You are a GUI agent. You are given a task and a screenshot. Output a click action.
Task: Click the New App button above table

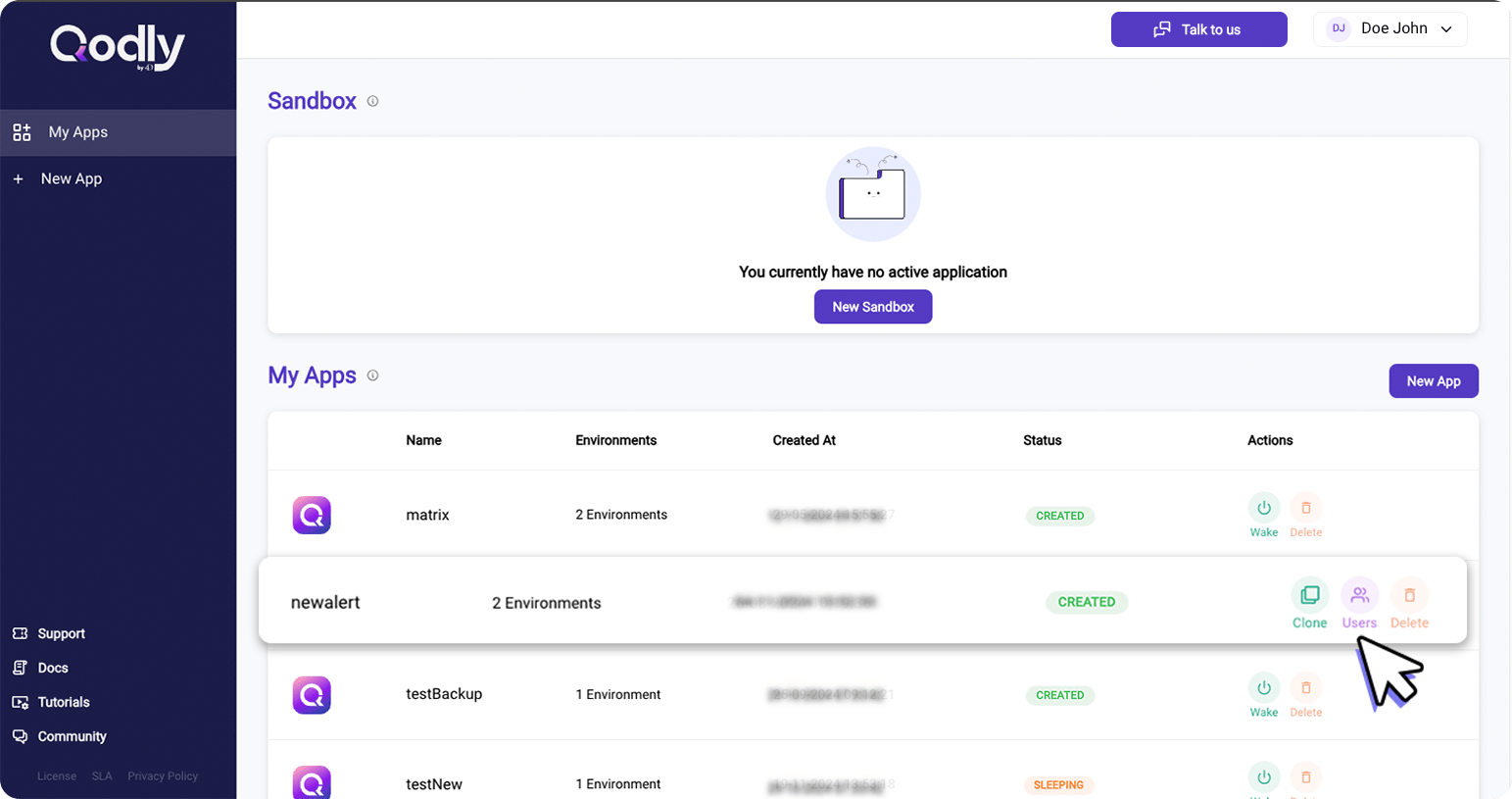tap(1433, 381)
